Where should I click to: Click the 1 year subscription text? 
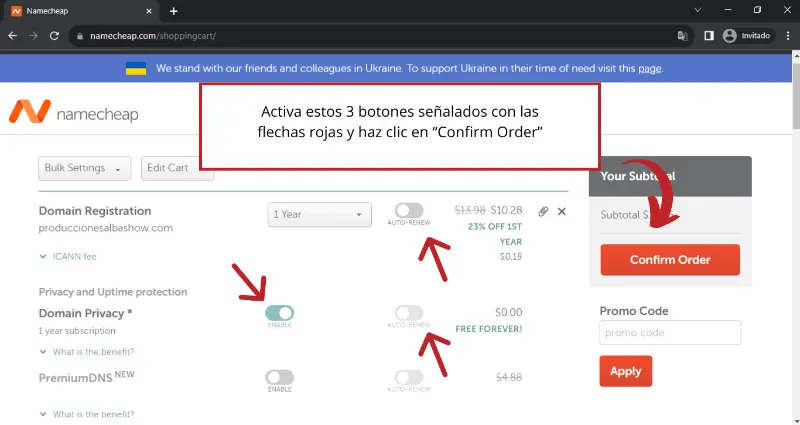pos(77,331)
